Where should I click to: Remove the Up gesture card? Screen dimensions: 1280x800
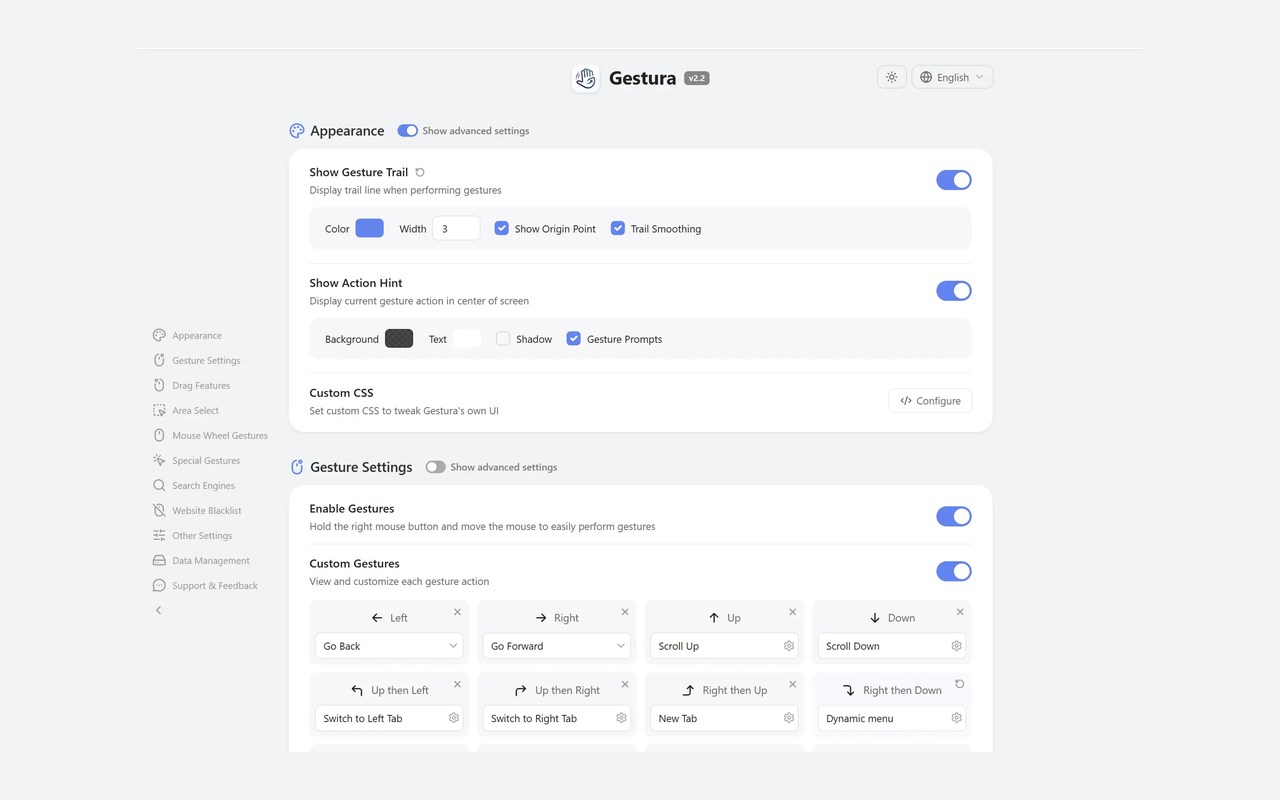(x=793, y=612)
